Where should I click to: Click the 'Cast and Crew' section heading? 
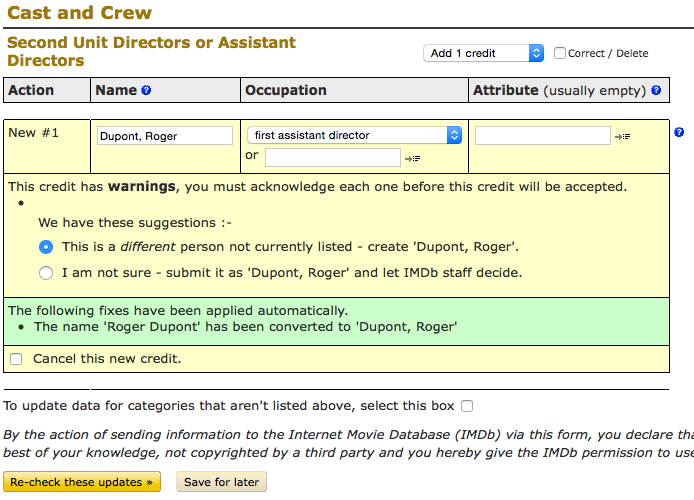click(x=79, y=13)
